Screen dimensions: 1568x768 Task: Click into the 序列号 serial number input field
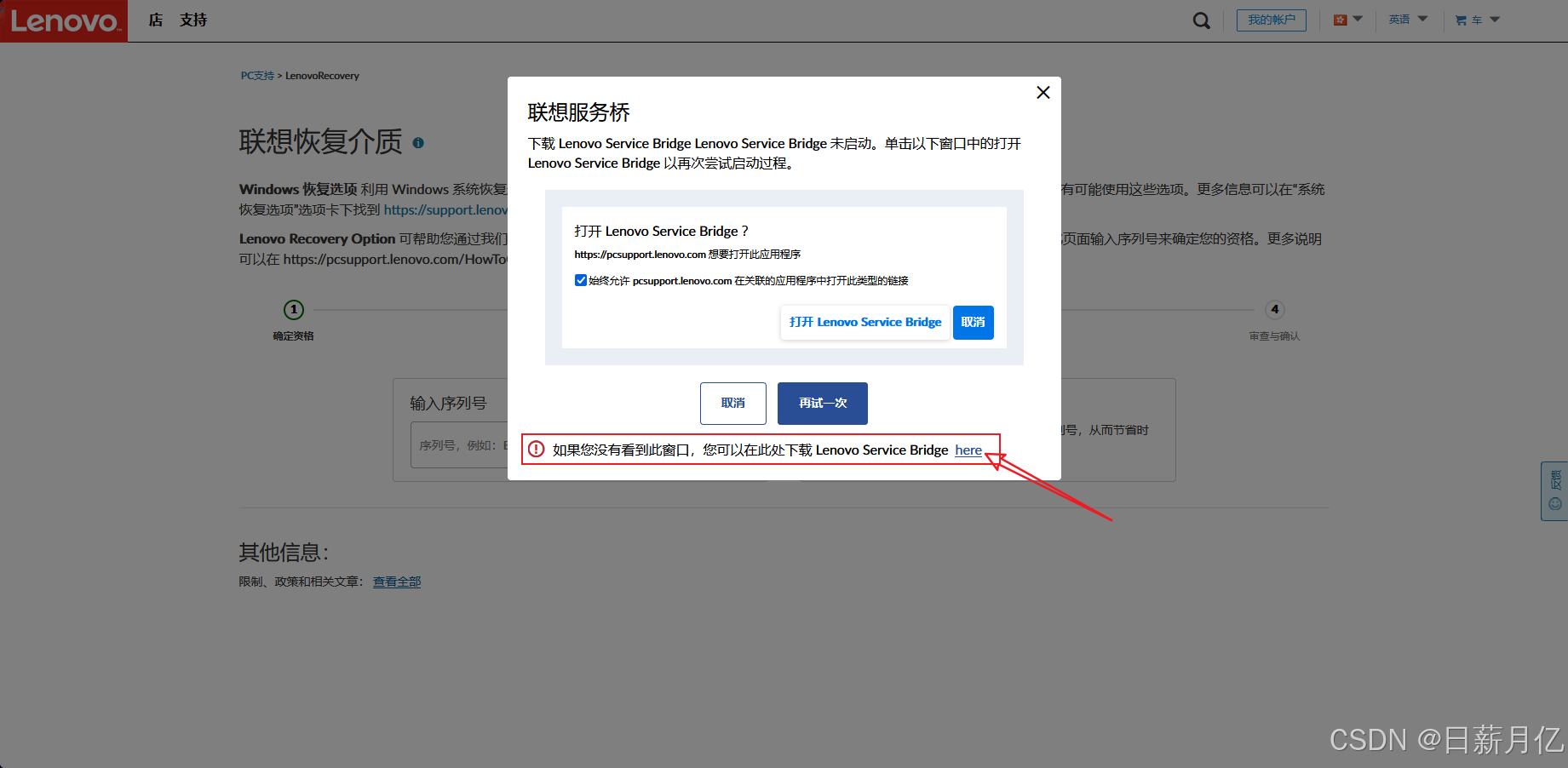[460, 445]
